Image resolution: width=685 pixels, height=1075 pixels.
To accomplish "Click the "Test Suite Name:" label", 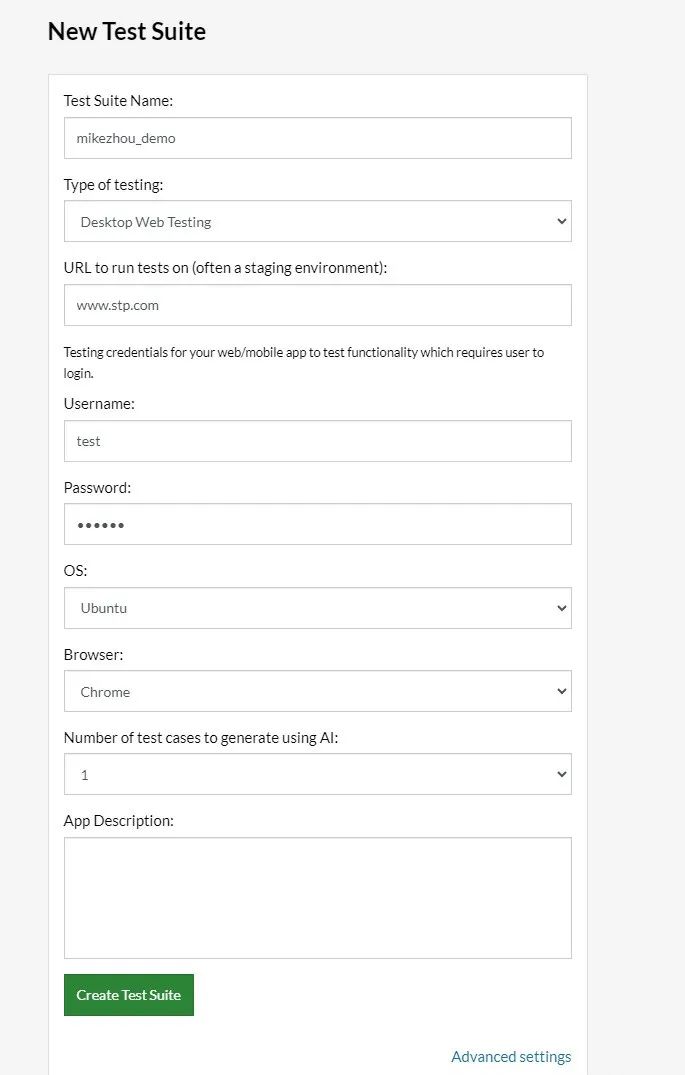I will point(118,101).
